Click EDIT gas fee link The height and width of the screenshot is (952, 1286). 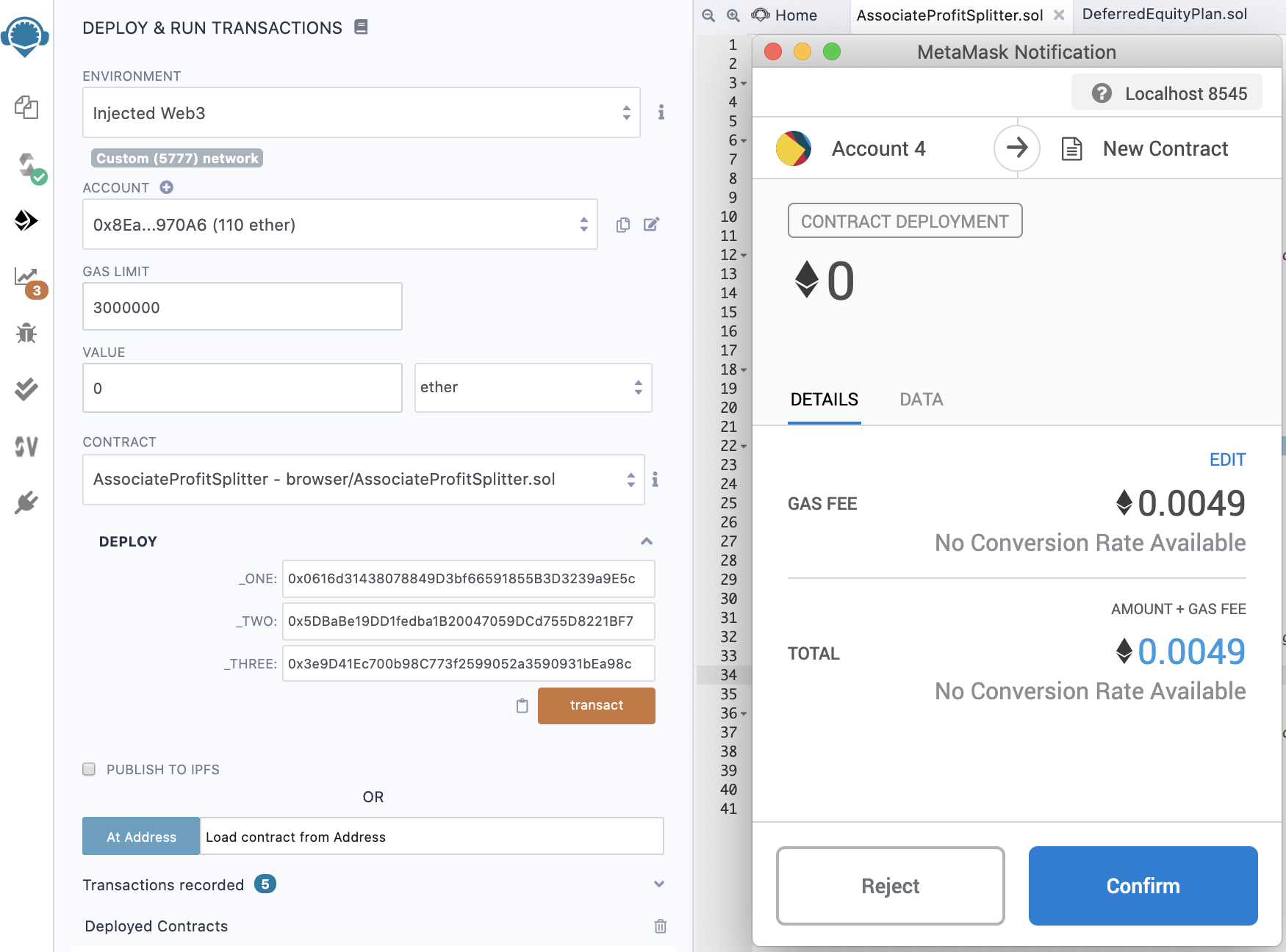tap(1228, 460)
